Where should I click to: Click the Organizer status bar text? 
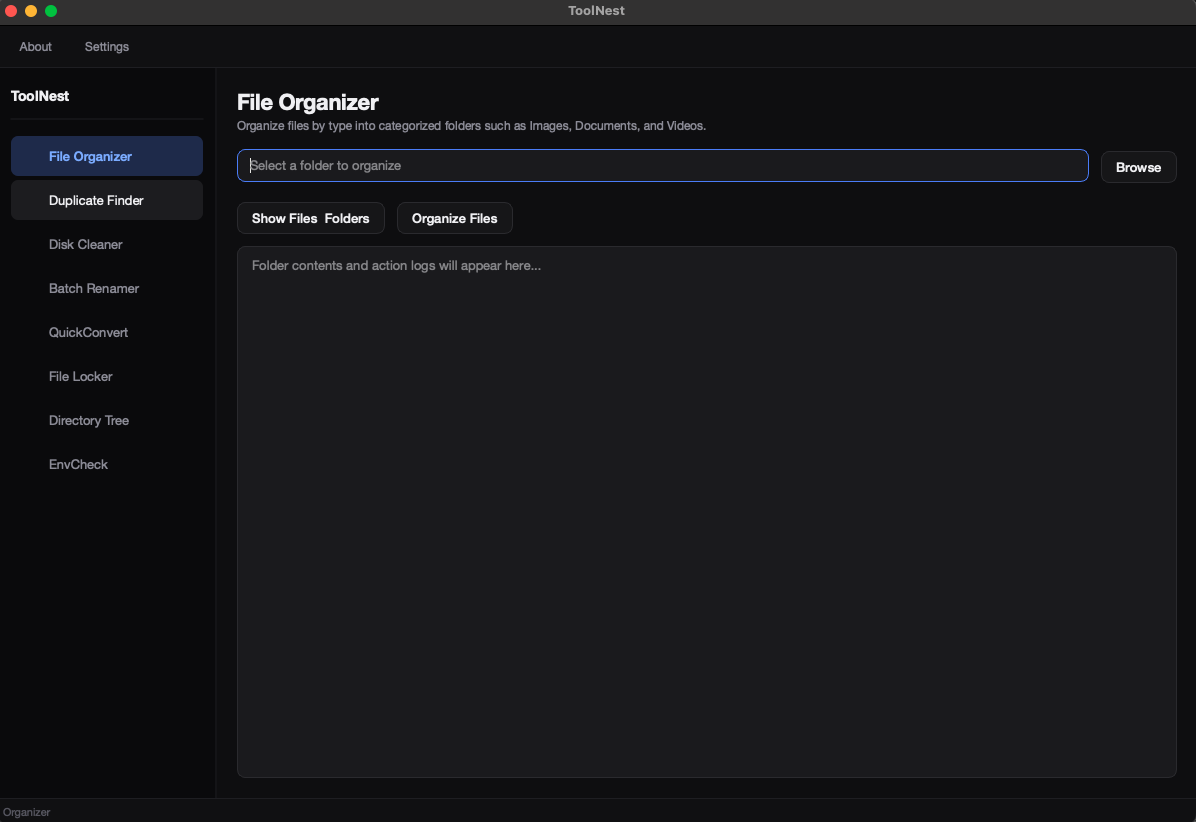(27, 812)
